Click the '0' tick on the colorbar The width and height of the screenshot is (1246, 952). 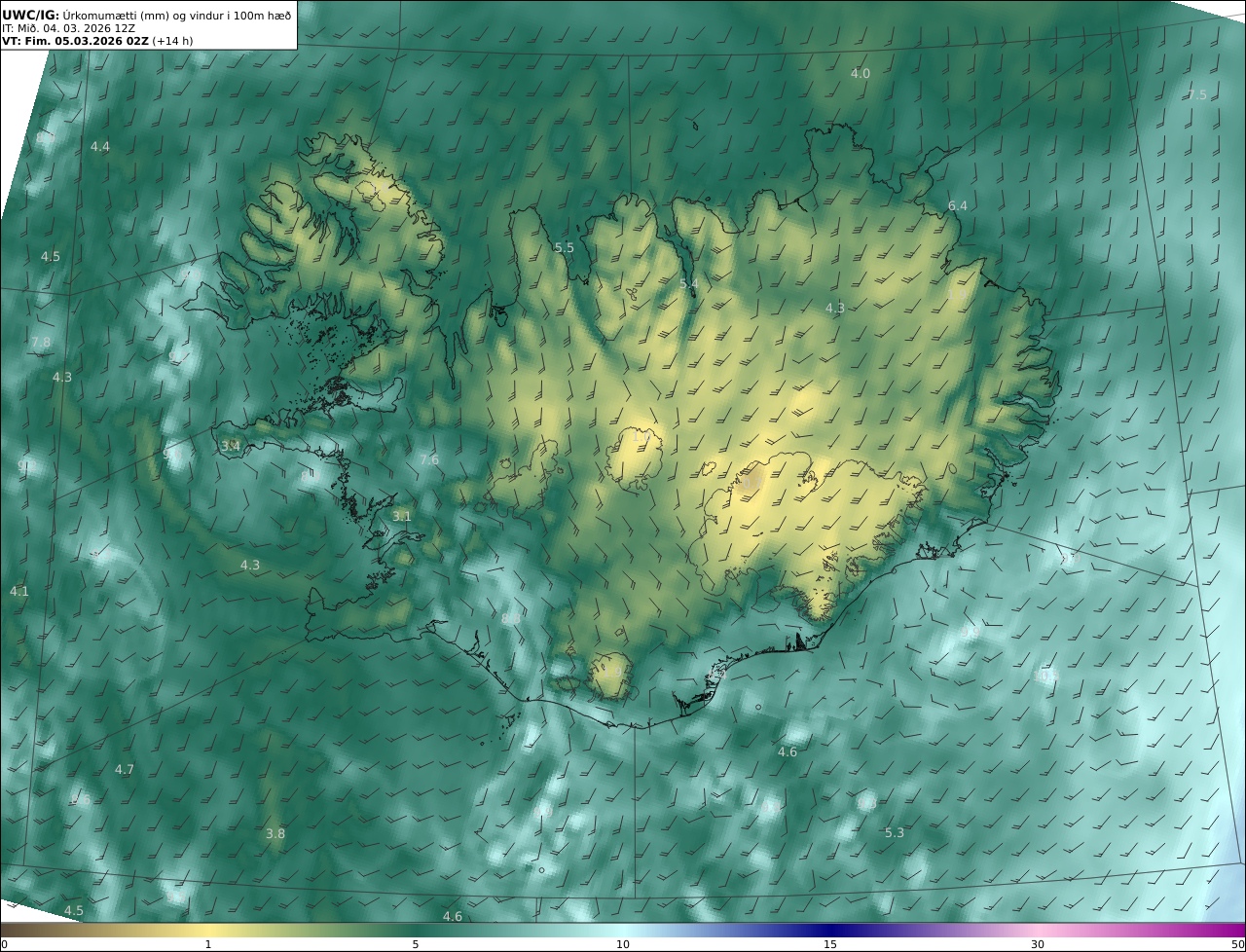click(3, 944)
